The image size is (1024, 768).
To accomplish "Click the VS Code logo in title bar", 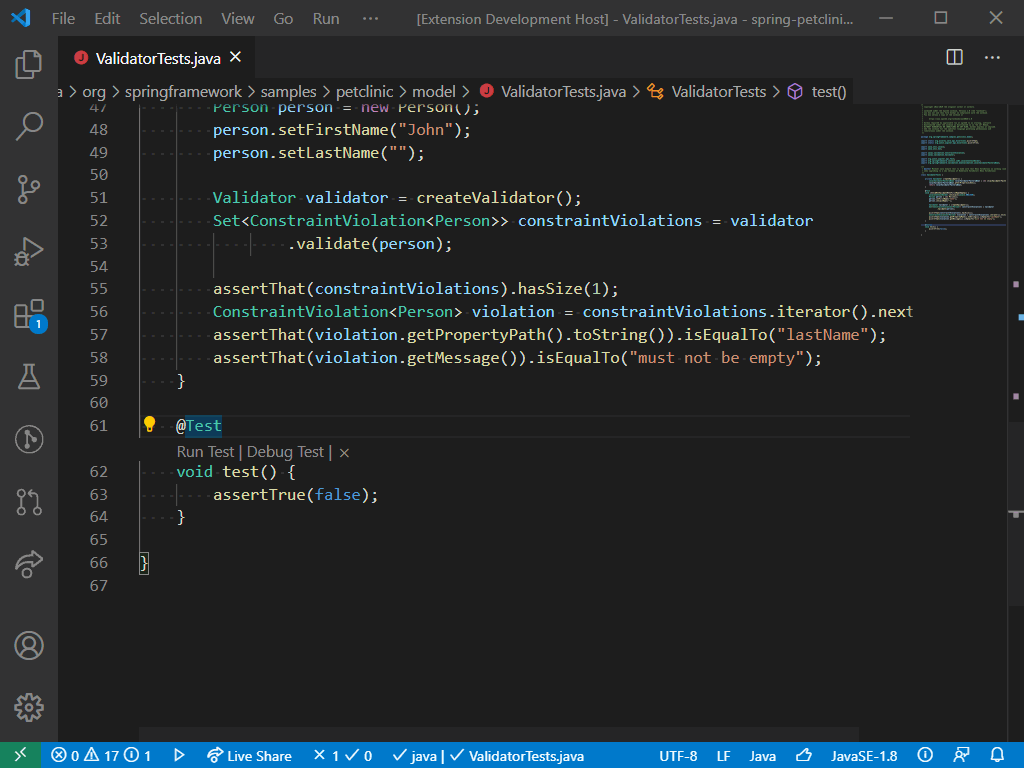I will click(21, 18).
